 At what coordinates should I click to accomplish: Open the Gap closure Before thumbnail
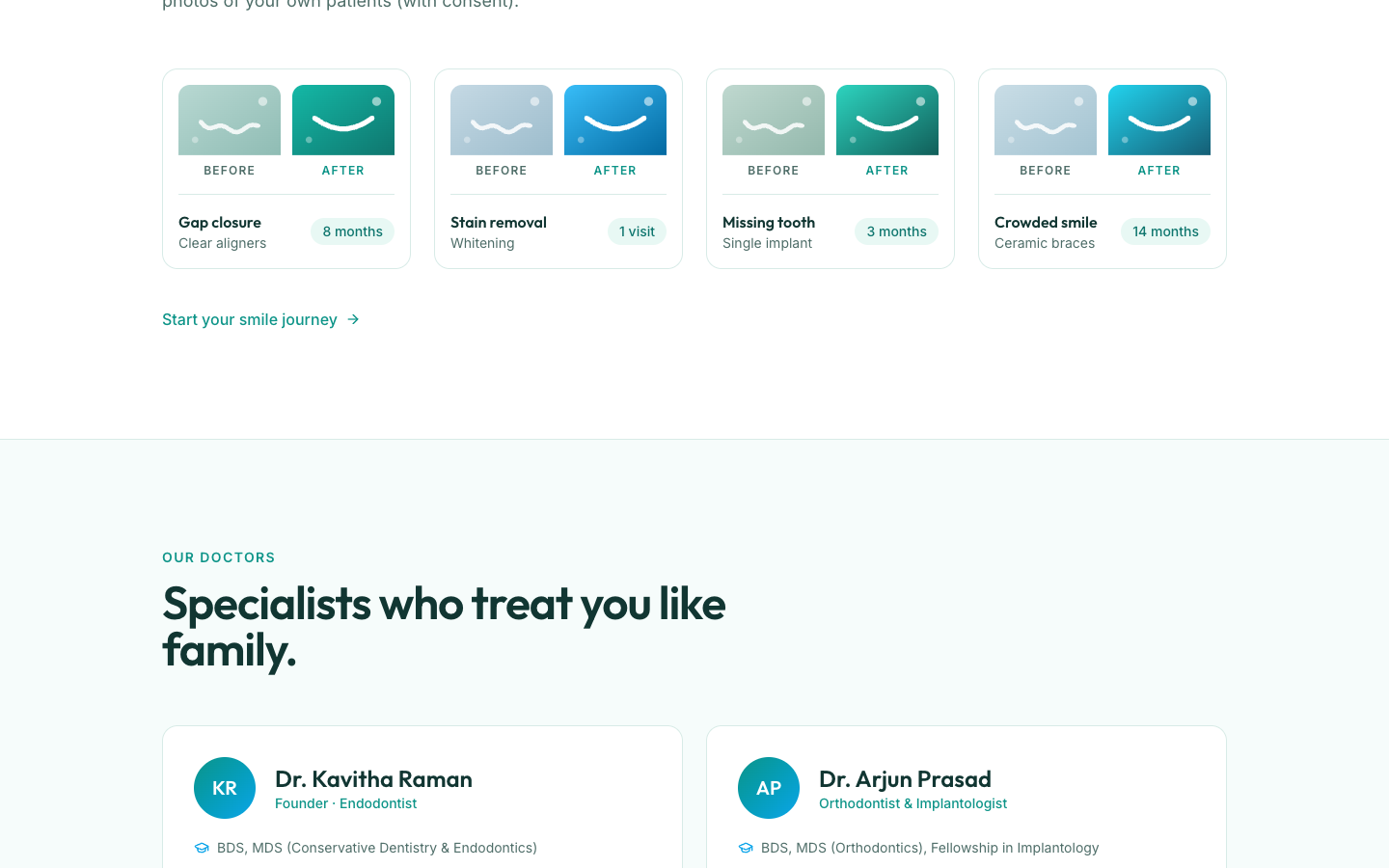tap(230, 120)
